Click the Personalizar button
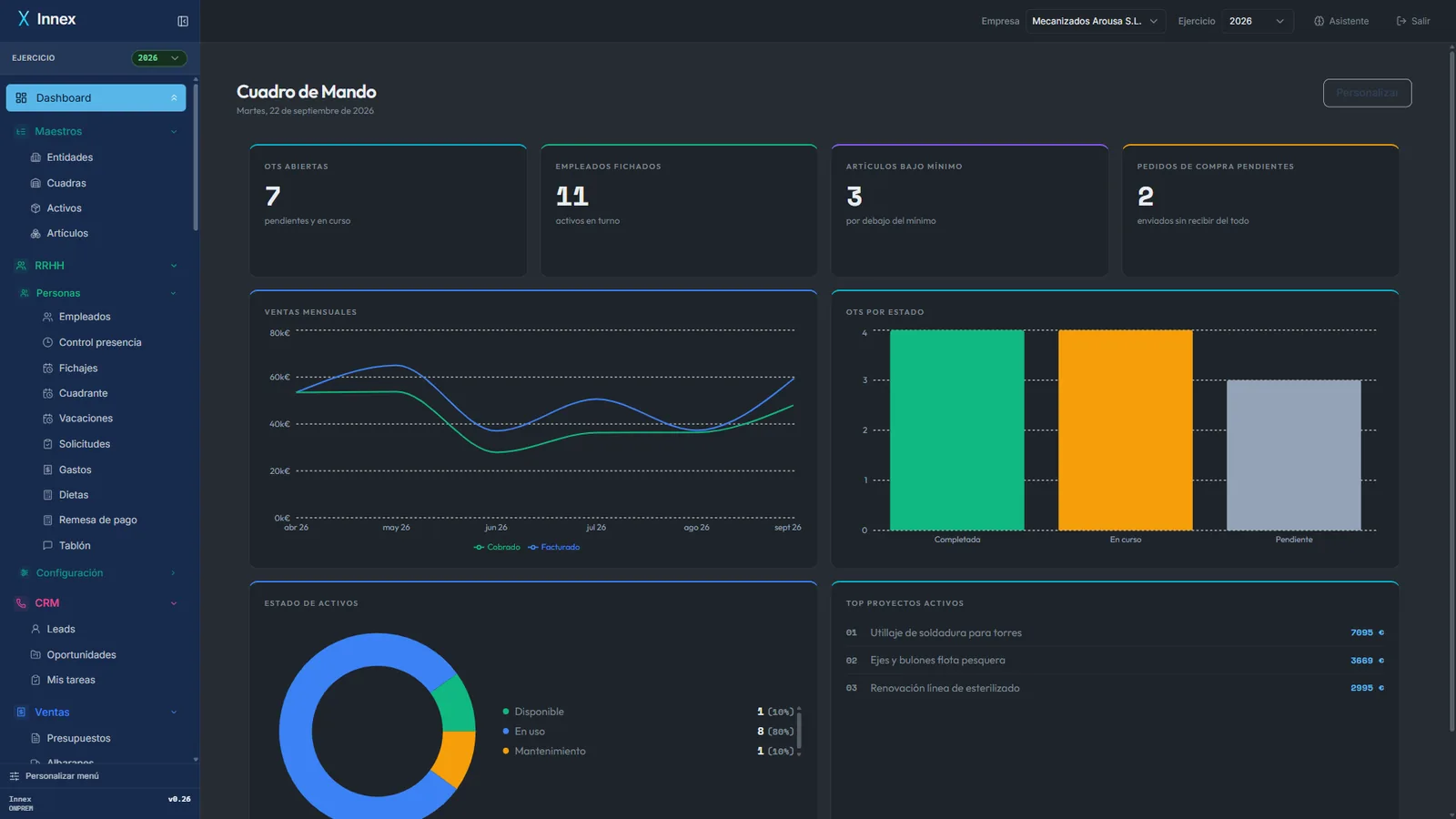The width and height of the screenshot is (1456, 819). tap(1367, 93)
